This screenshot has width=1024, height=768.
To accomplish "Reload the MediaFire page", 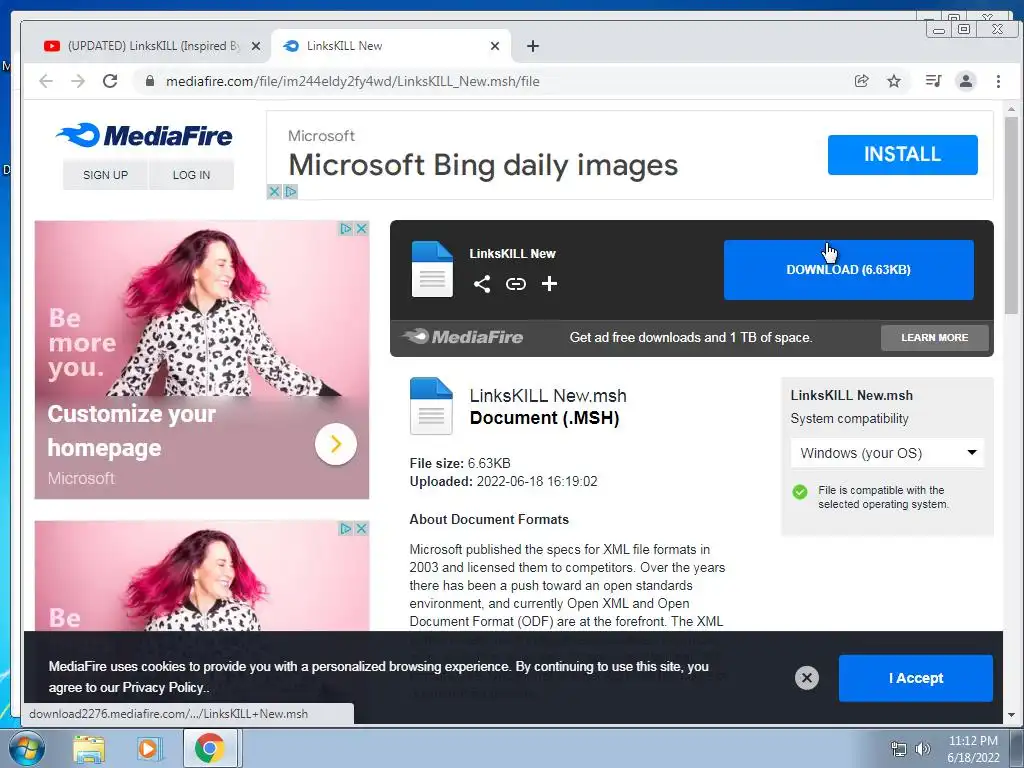I will click(110, 81).
